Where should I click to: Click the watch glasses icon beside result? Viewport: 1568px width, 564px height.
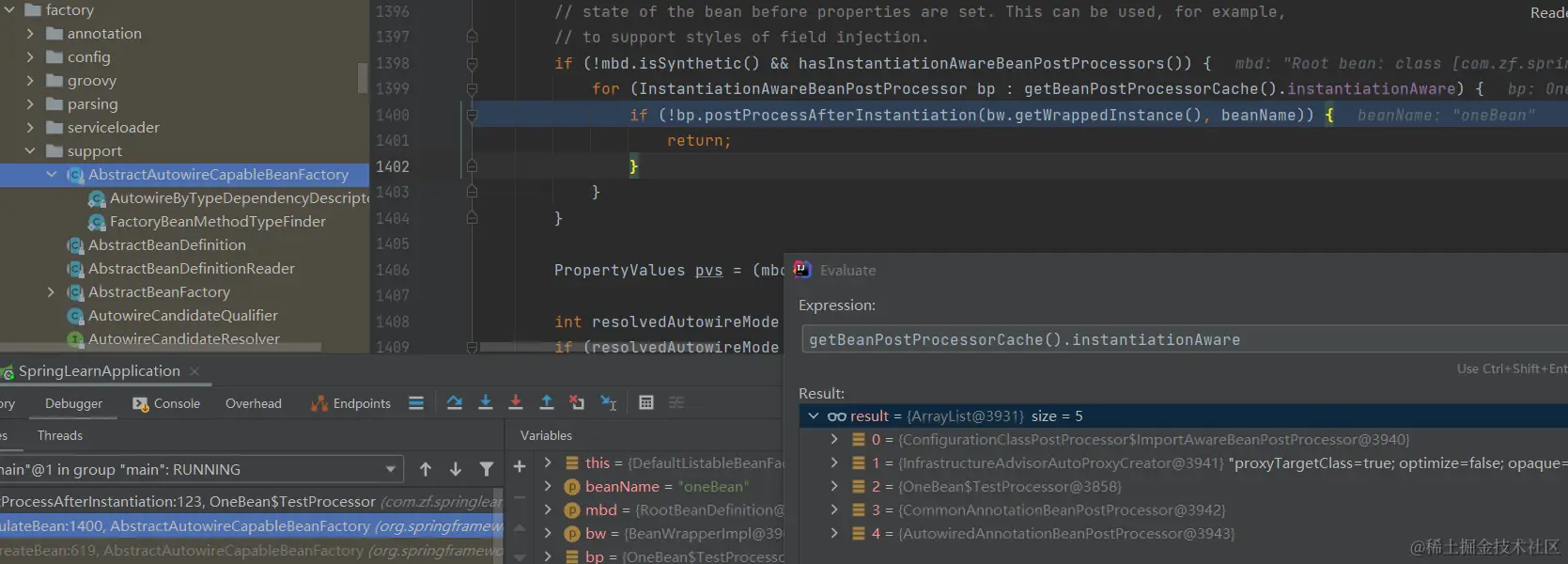pyautogui.click(x=836, y=416)
